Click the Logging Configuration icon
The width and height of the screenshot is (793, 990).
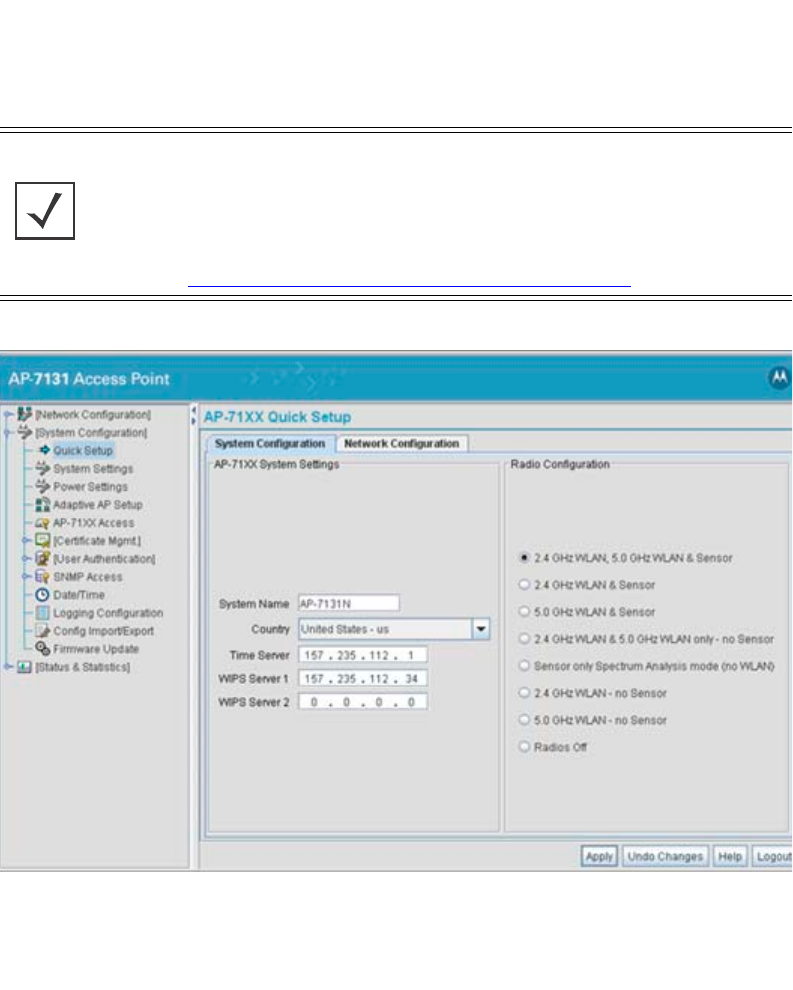point(42,612)
